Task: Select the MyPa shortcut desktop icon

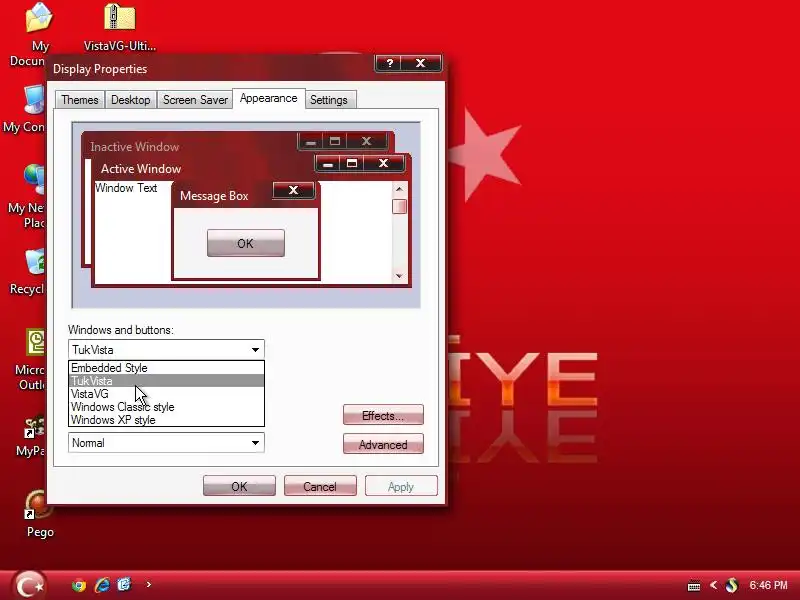Action: point(34,427)
